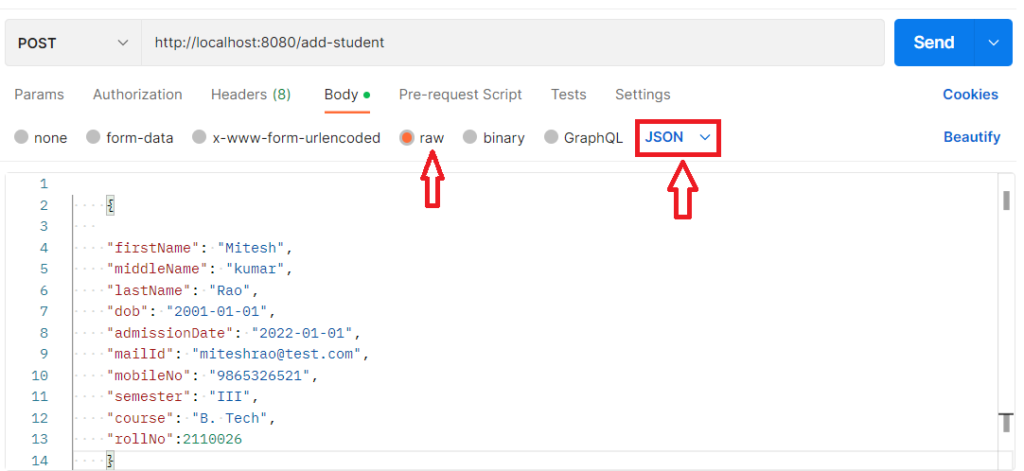The height and width of the screenshot is (471, 1024).
Task: Click the "semester" key
Action: point(149,397)
